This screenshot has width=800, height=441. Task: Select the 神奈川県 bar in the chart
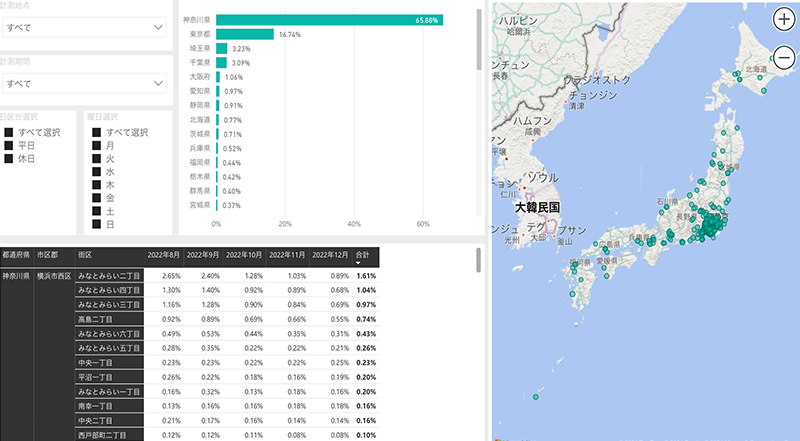click(329, 19)
